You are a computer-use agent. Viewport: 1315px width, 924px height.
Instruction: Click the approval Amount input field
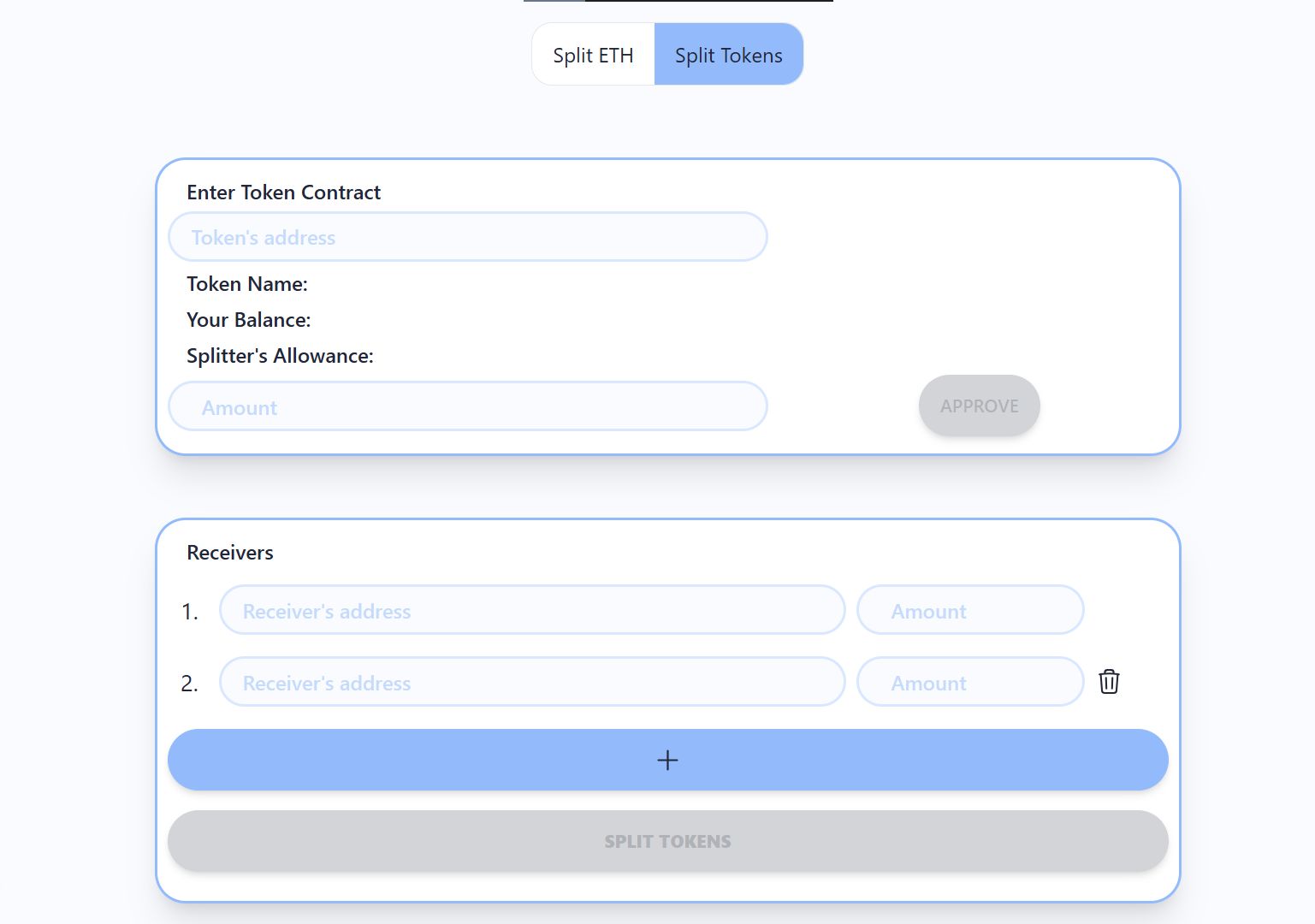pyautogui.click(x=468, y=406)
